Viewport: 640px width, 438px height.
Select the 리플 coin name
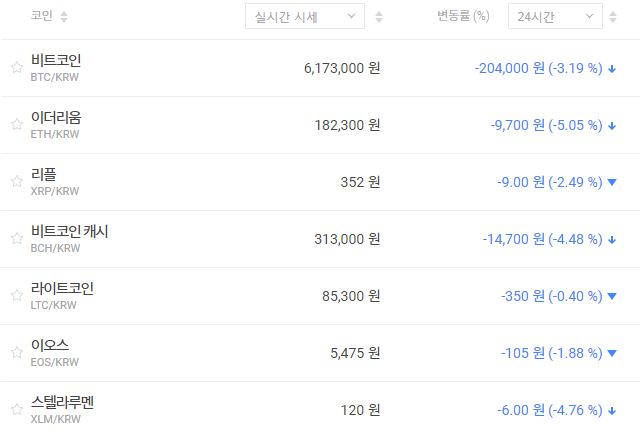pyautogui.click(x=44, y=175)
